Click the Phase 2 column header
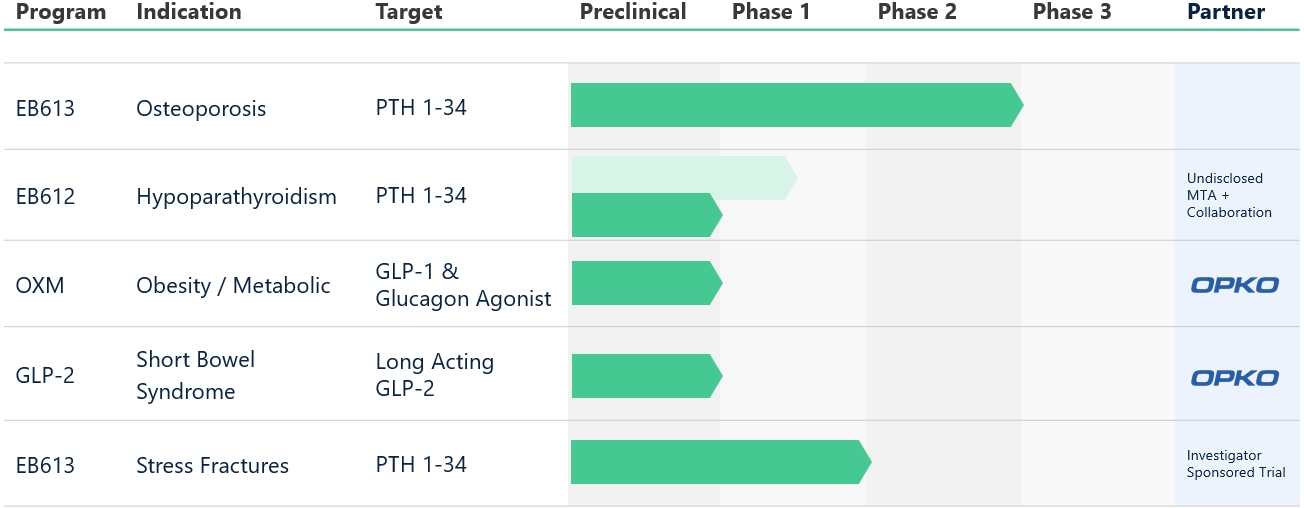 pos(917,12)
